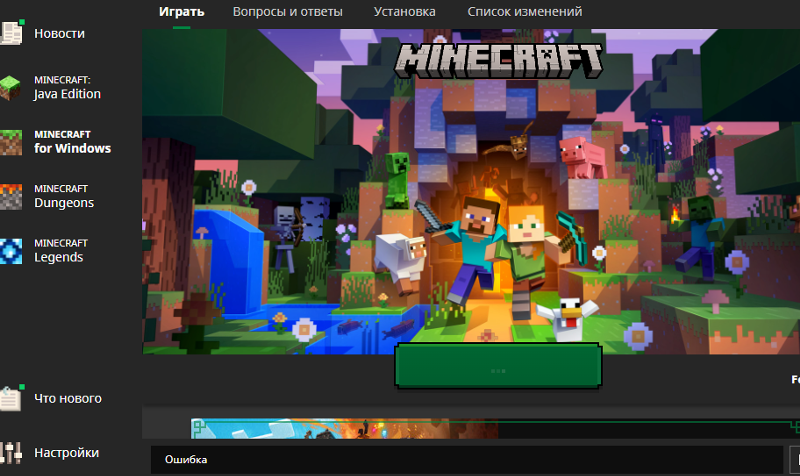
Task: Switch to the Играть tab
Action: 182,12
